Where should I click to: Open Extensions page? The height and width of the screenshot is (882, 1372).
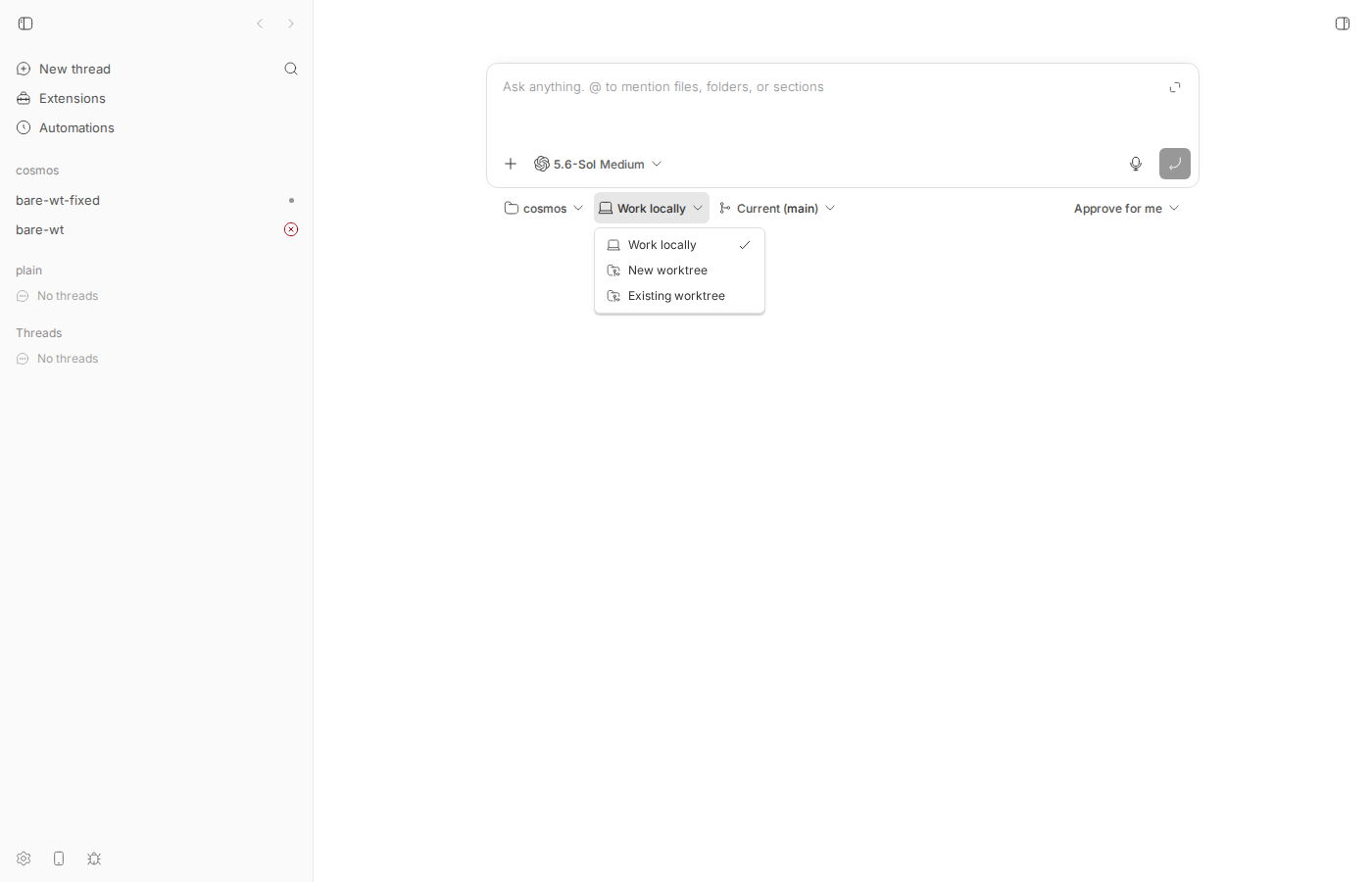tap(61, 98)
